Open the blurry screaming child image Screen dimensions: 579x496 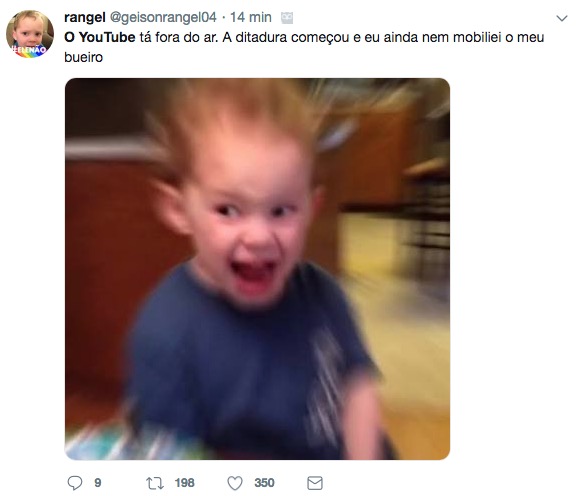click(x=257, y=269)
